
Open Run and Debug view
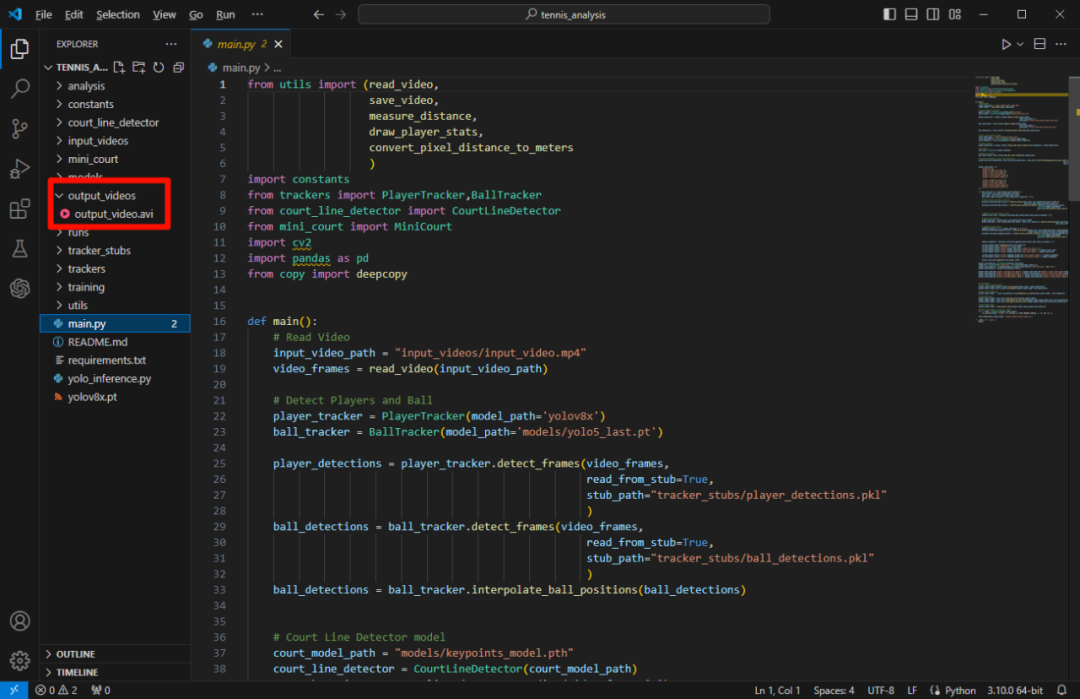point(20,169)
